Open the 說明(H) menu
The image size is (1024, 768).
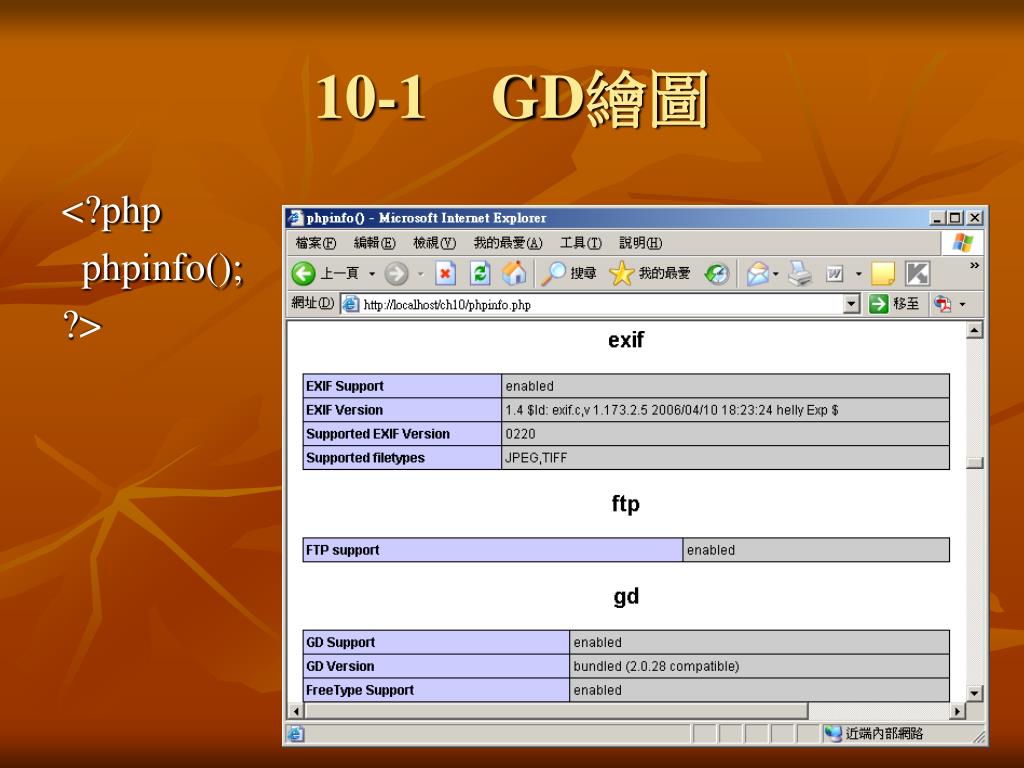click(x=641, y=243)
